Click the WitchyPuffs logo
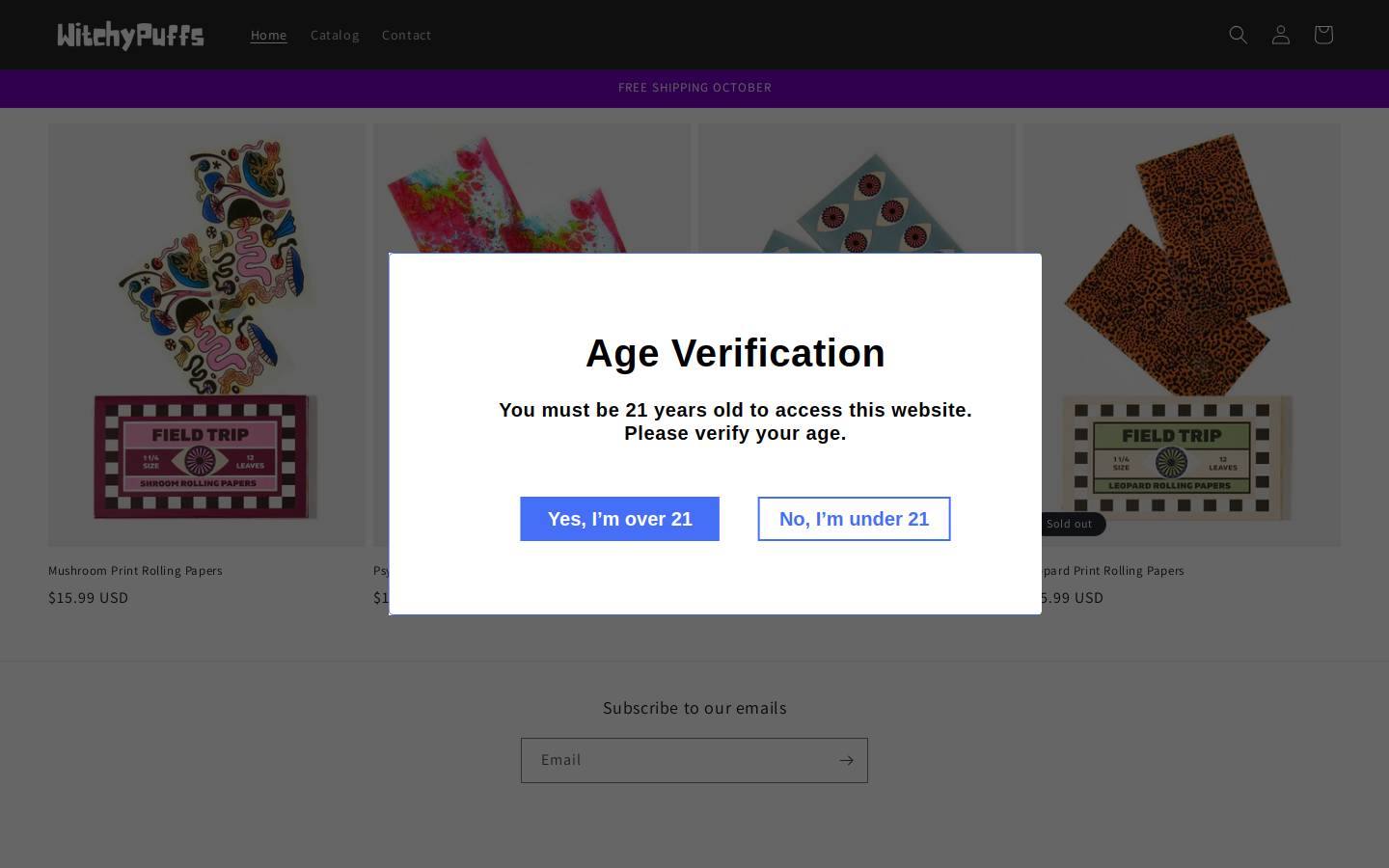 pyautogui.click(x=130, y=35)
